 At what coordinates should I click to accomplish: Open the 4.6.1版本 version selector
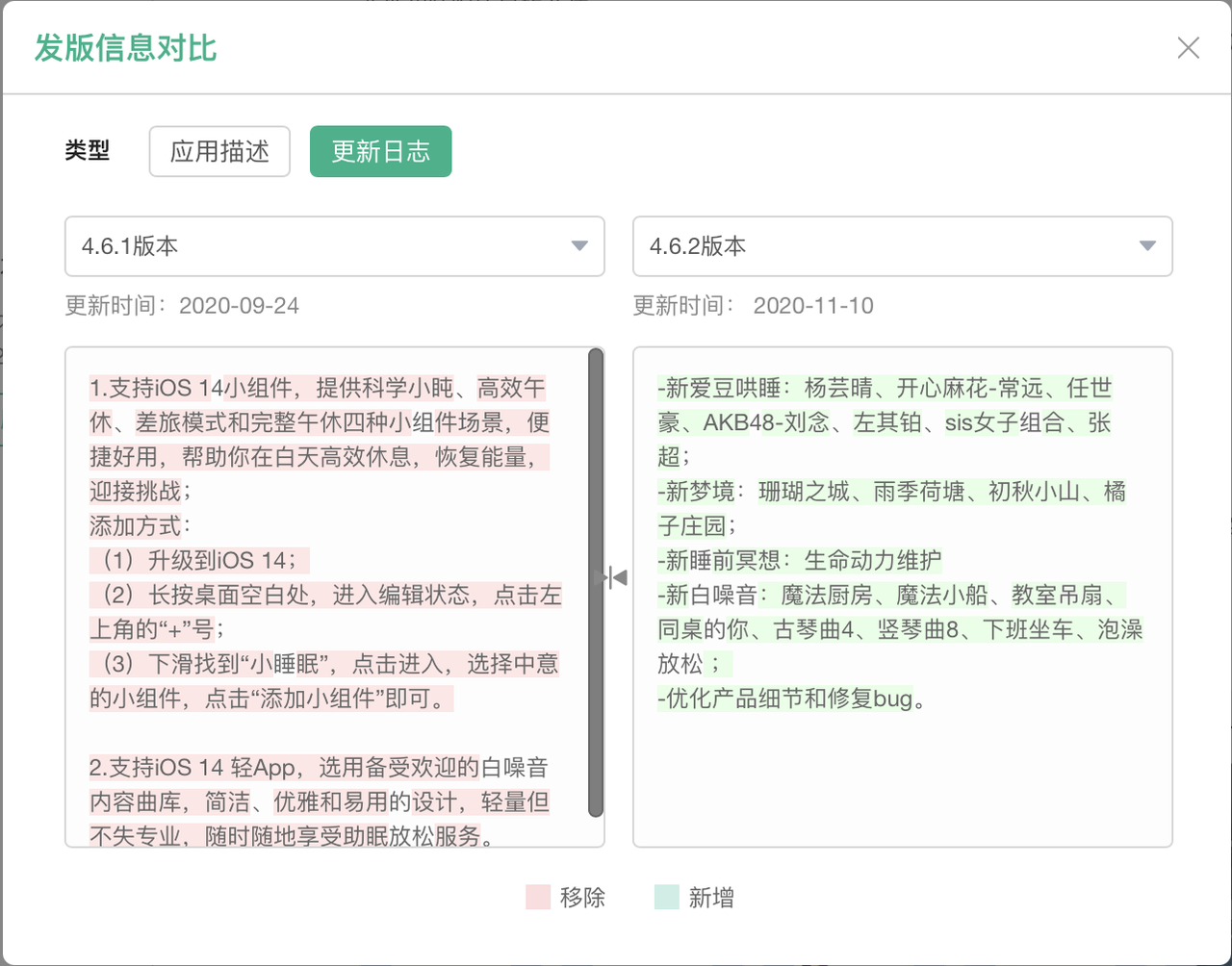coord(334,246)
